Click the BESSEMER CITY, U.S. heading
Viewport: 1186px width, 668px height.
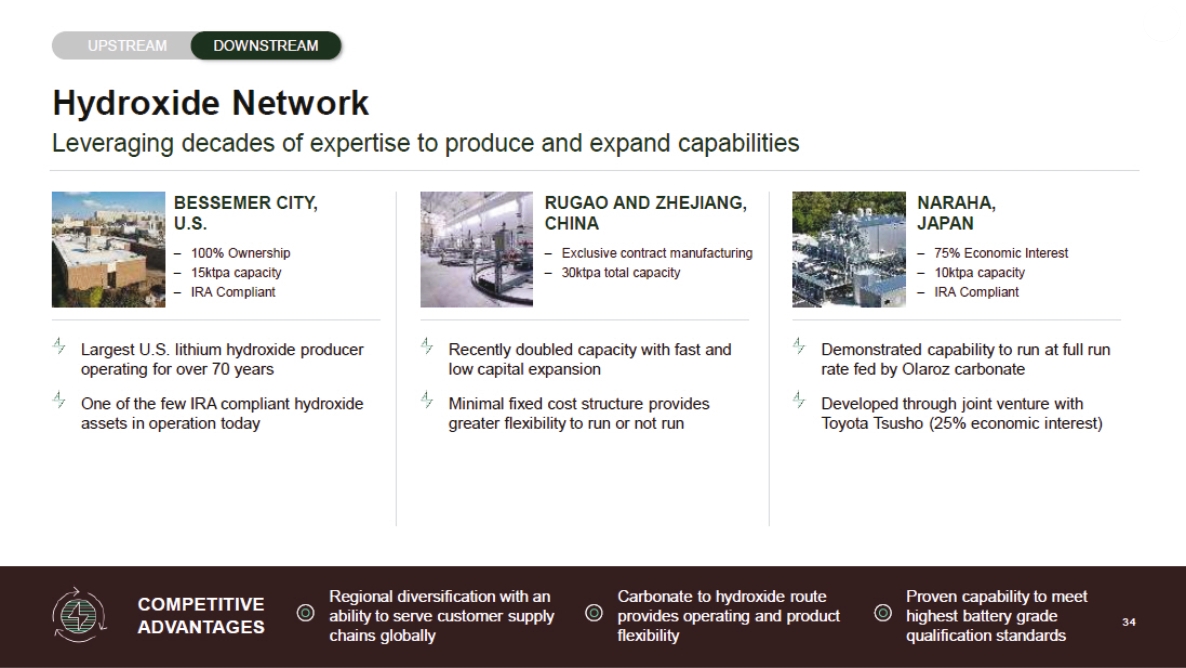point(246,213)
